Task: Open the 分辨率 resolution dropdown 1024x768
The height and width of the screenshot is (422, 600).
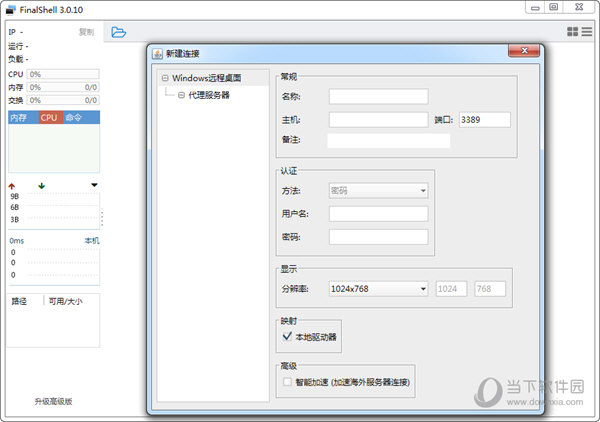Action: click(x=378, y=289)
